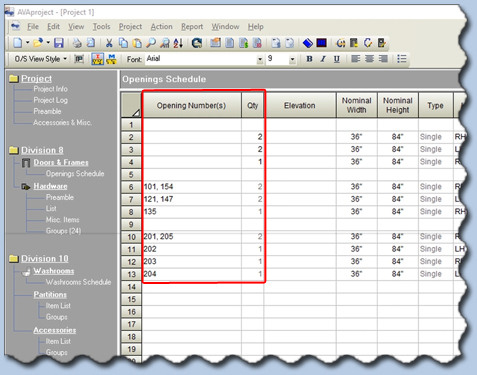Click the Nominal Width column header
The width and height of the screenshot is (477, 375).
tap(357, 105)
